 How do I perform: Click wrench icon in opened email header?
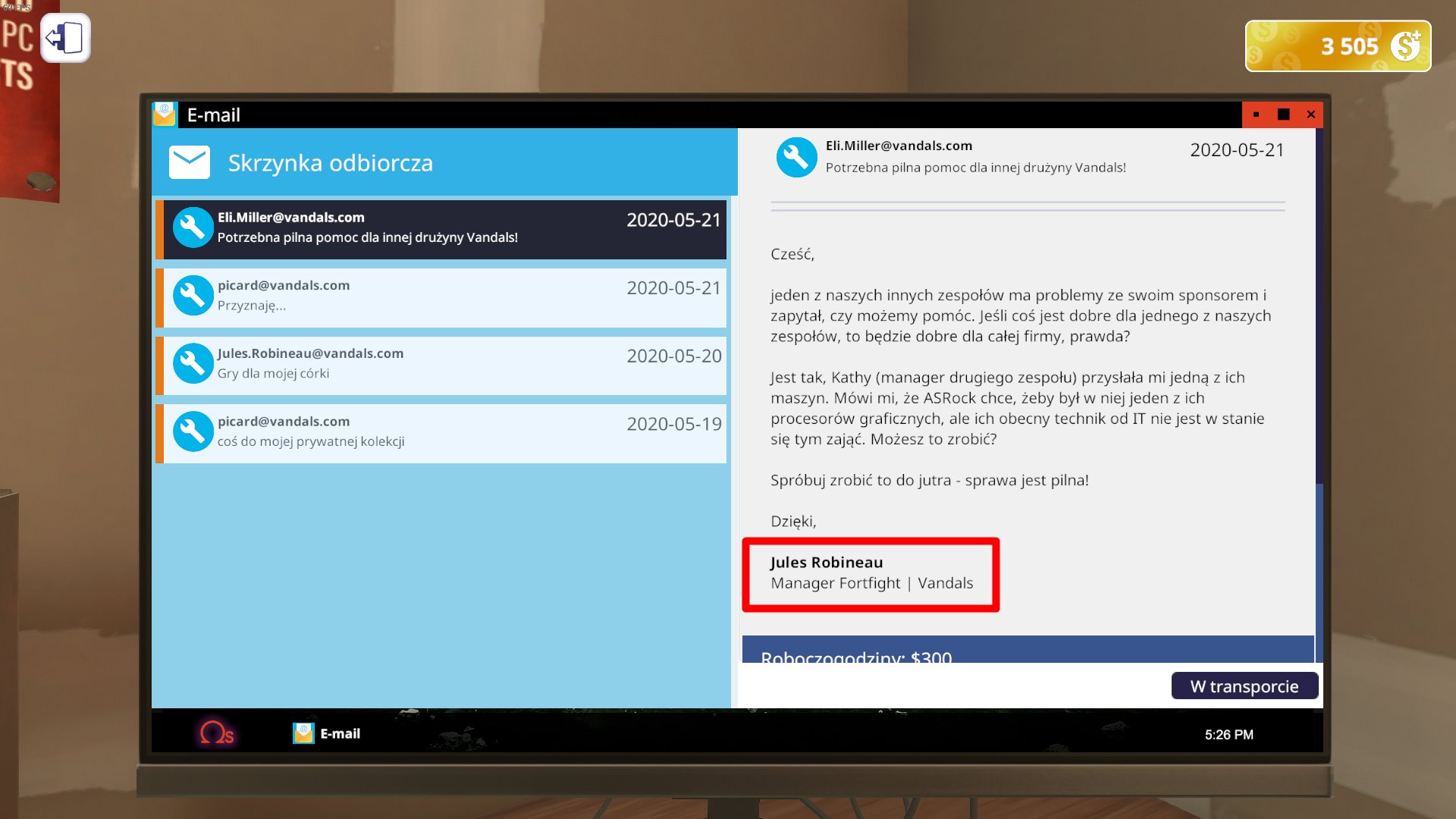(x=796, y=157)
